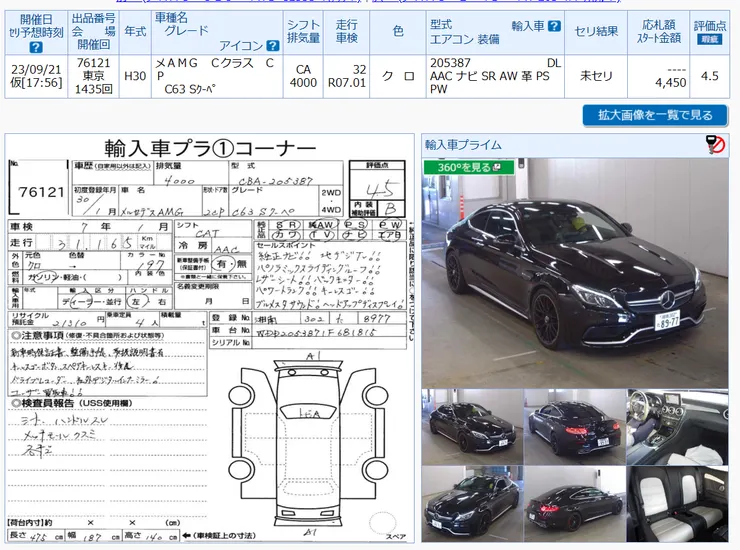Click the help icon next to 輸入車
The height and width of the screenshot is (550, 740).
click(x=555, y=26)
